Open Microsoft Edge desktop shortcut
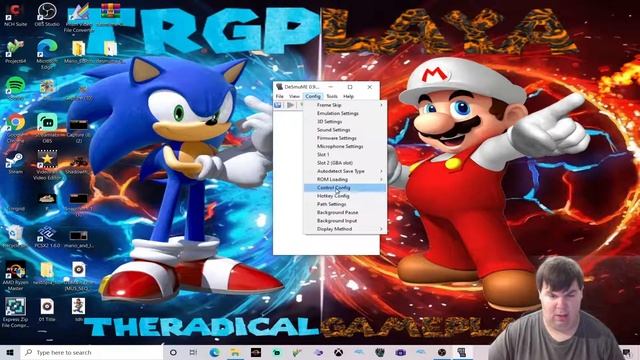640x360 pixels. click(x=47, y=54)
